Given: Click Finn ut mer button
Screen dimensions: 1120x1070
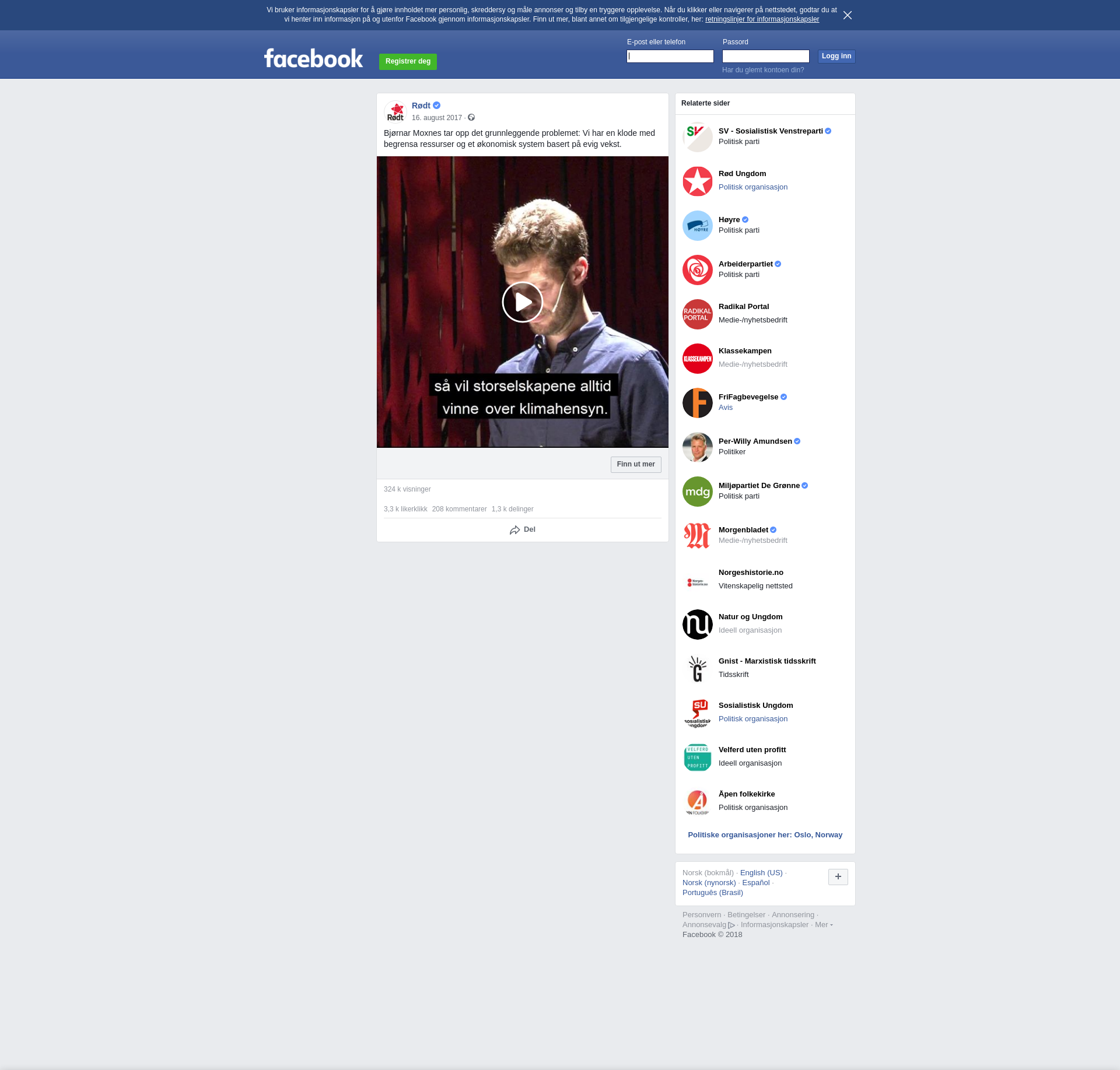Looking at the screenshot, I should (635, 464).
